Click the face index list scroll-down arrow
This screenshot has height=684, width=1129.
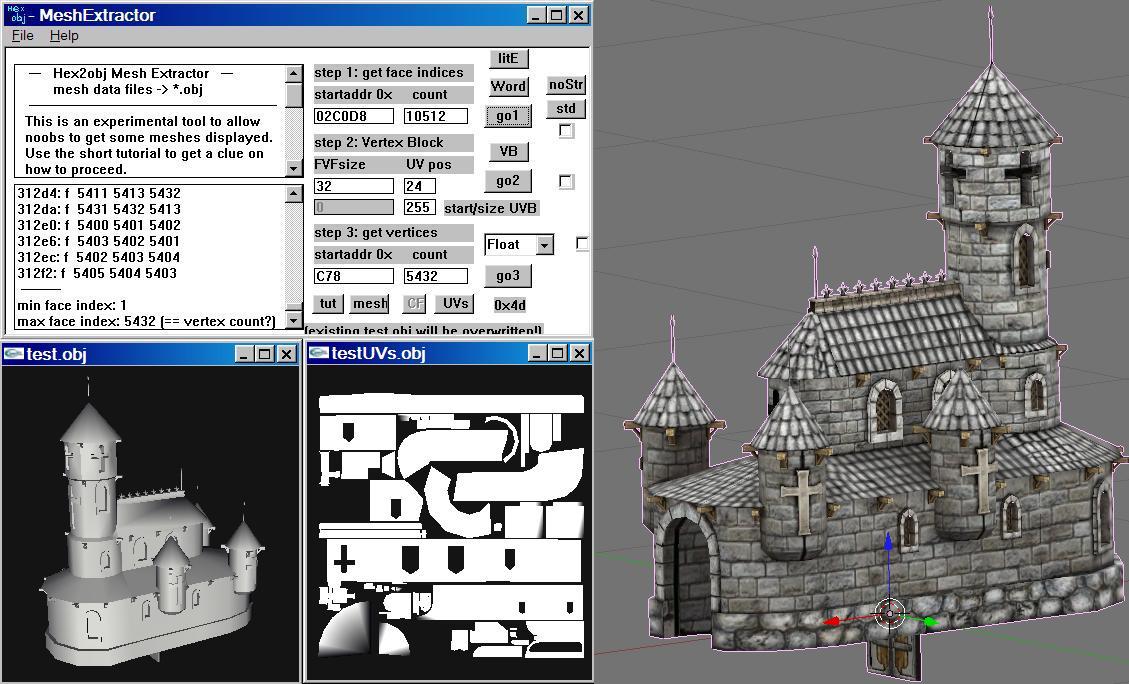pyautogui.click(x=294, y=320)
